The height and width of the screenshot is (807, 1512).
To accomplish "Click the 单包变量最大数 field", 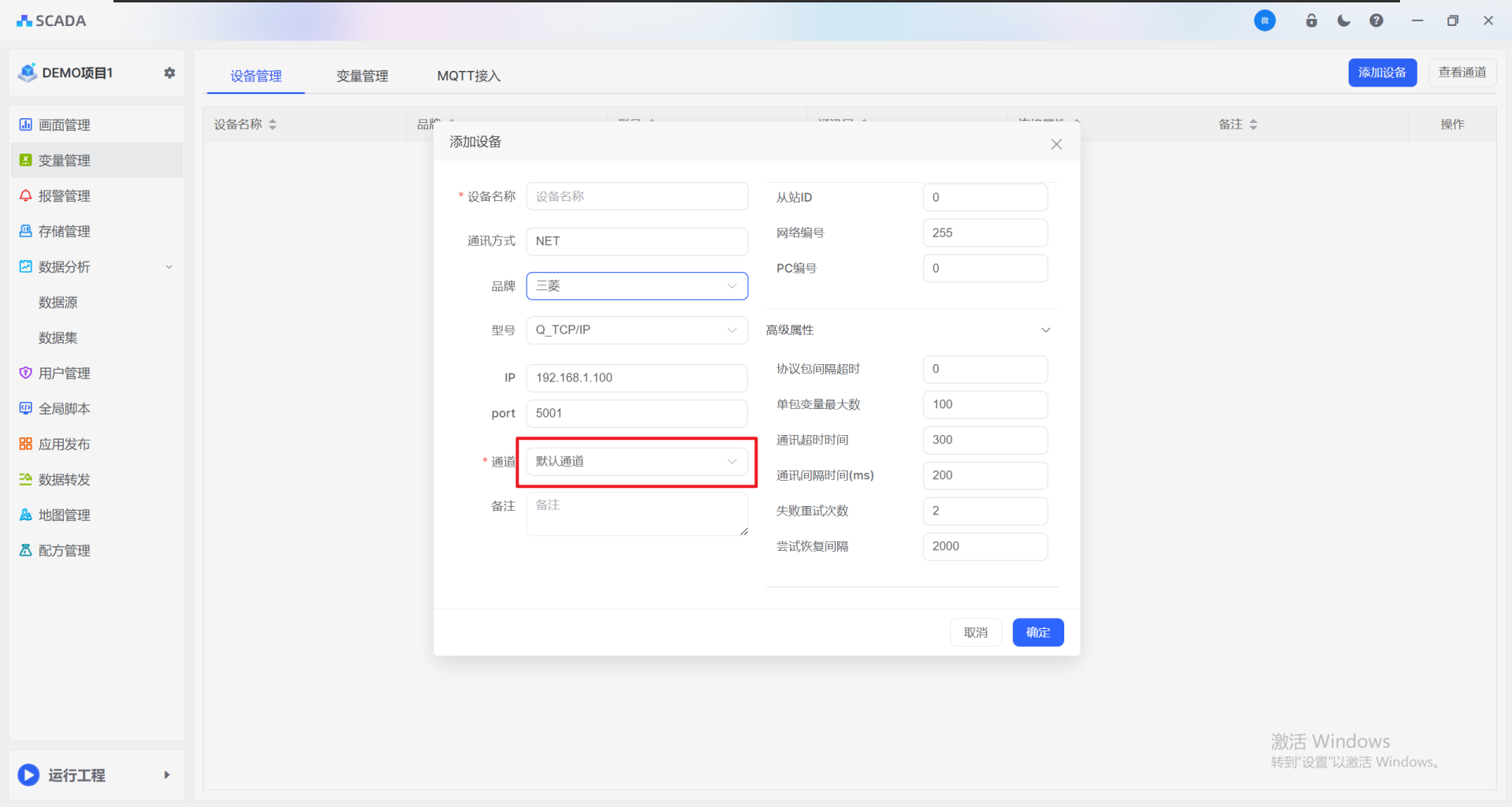I will pyautogui.click(x=985, y=404).
